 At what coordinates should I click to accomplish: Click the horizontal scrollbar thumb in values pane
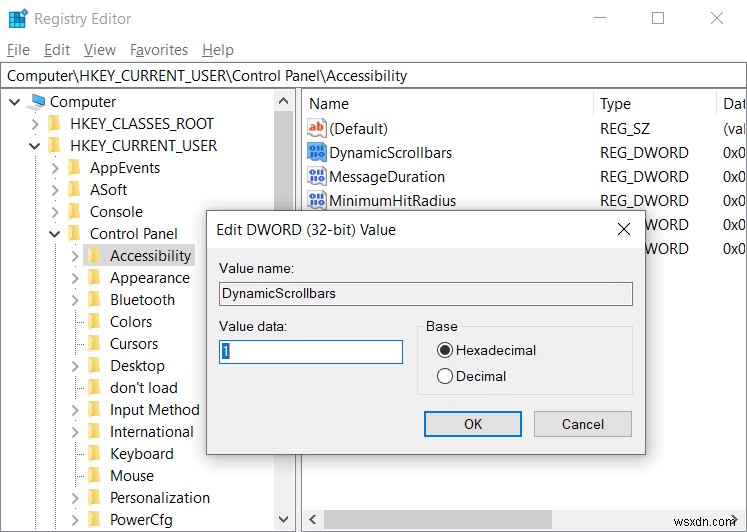click(x=437, y=519)
